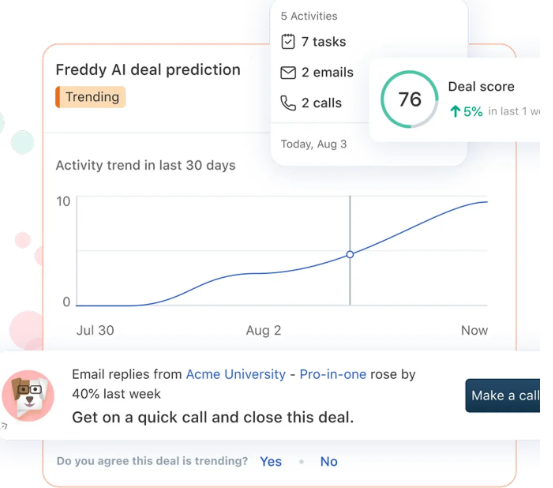
Task: Click the Aug 2 axis label
Action: coord(263,330)
